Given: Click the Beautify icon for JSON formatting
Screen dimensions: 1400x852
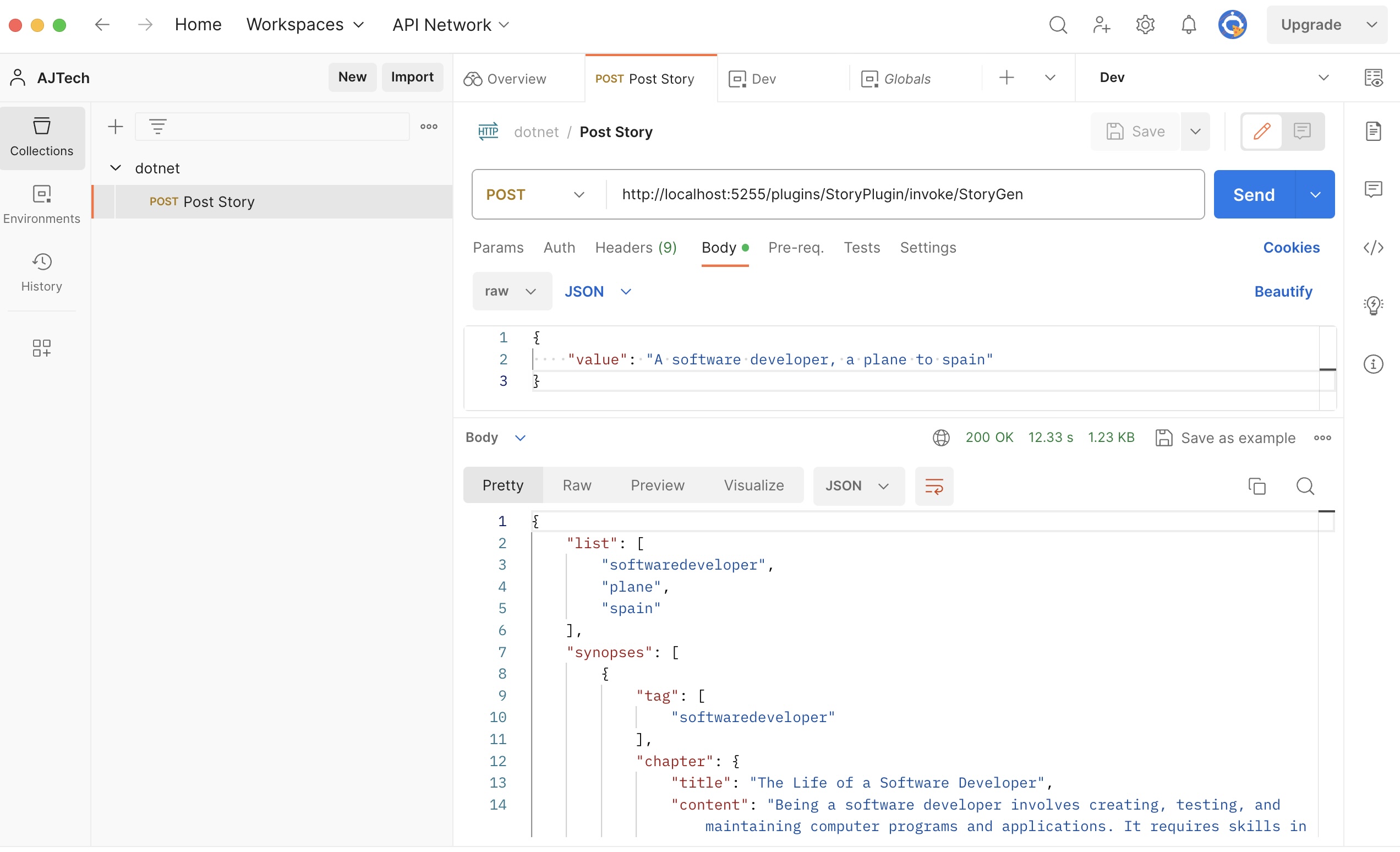Looking at the screenshot, I should pos(1283,291).
